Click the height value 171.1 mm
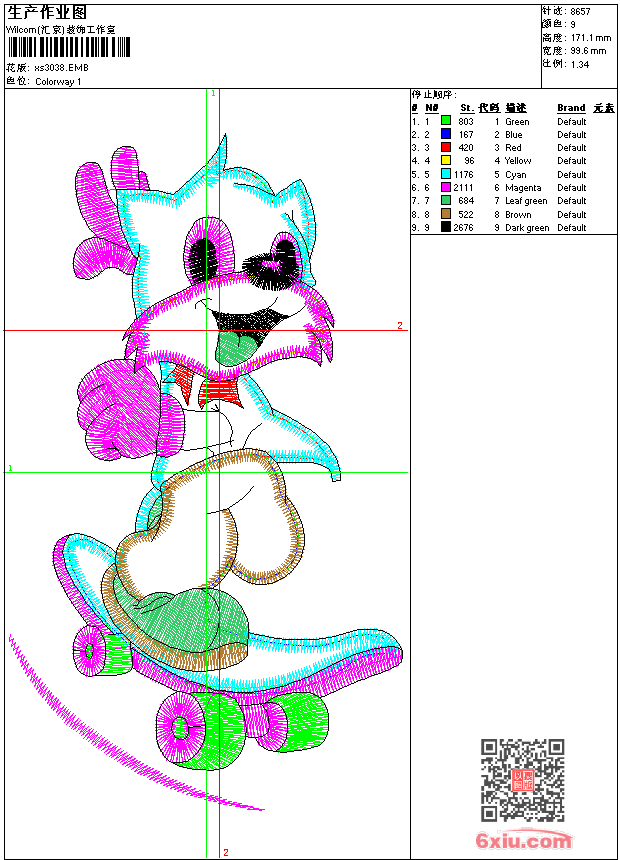The width and height of the screenshot is (620, 860). [x=591, y=38]
